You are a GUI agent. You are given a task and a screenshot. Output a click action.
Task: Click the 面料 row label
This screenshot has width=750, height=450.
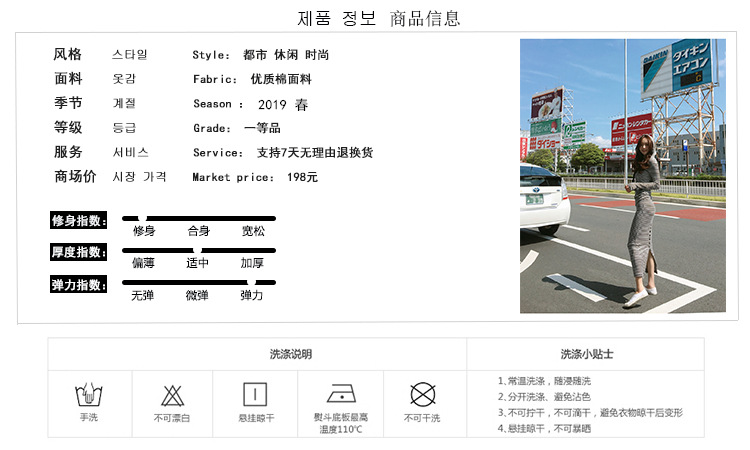click(68, 78)
